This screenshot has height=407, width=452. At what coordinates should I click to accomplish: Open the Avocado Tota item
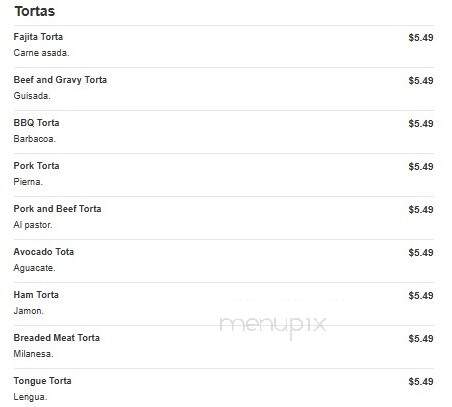pos(44,252)
